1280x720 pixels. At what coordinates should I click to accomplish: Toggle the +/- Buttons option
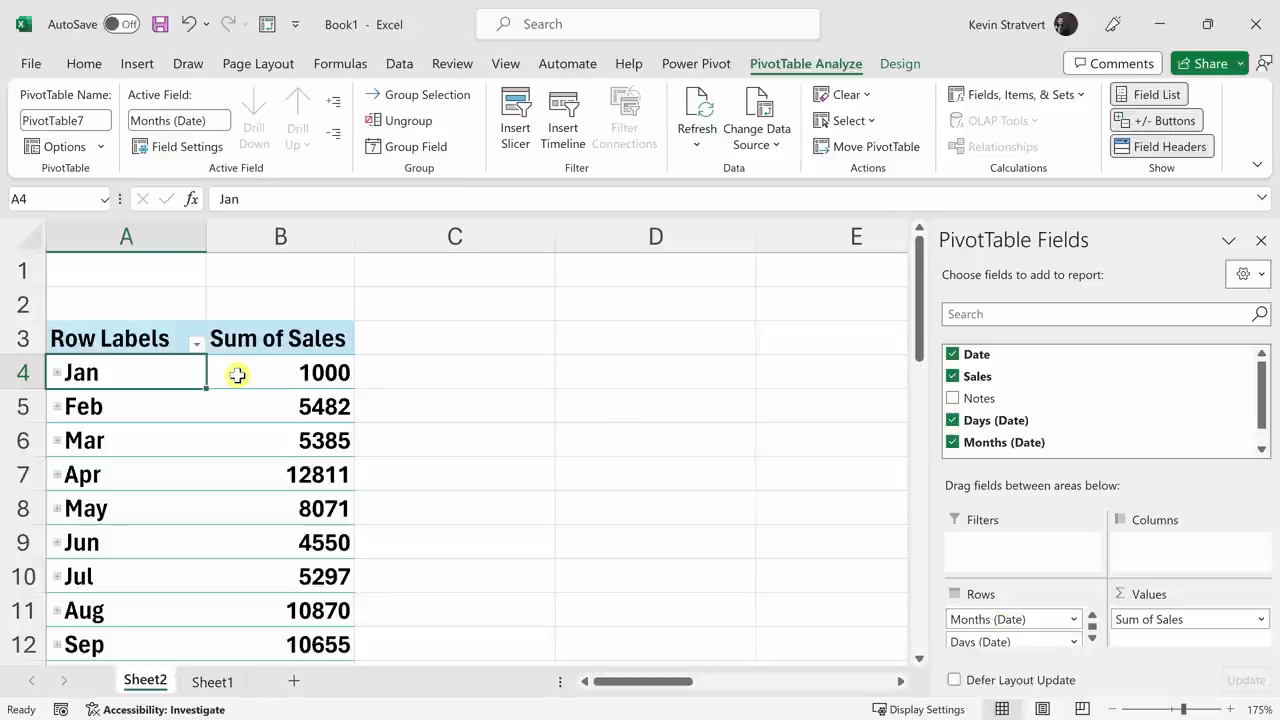[1155, 120]
